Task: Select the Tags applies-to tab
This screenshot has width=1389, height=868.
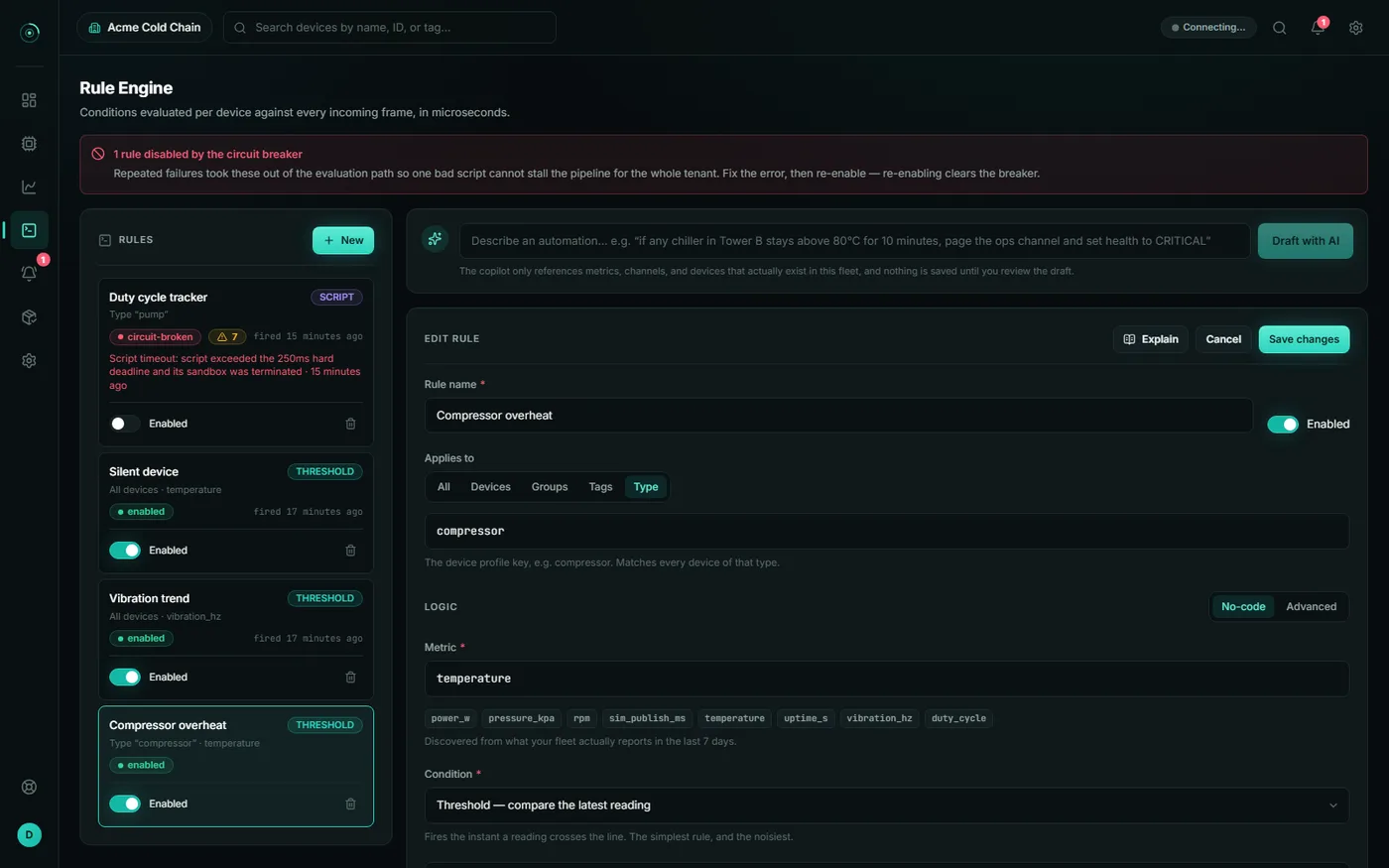Action: coord(600,487)
